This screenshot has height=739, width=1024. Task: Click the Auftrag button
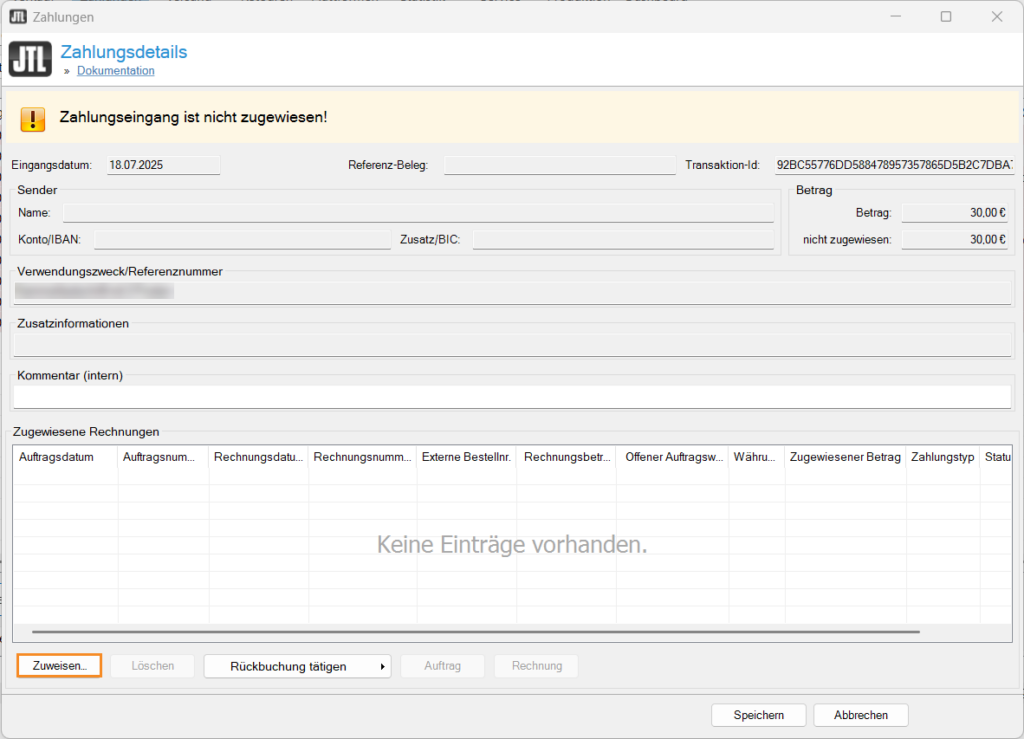point(442,665)
